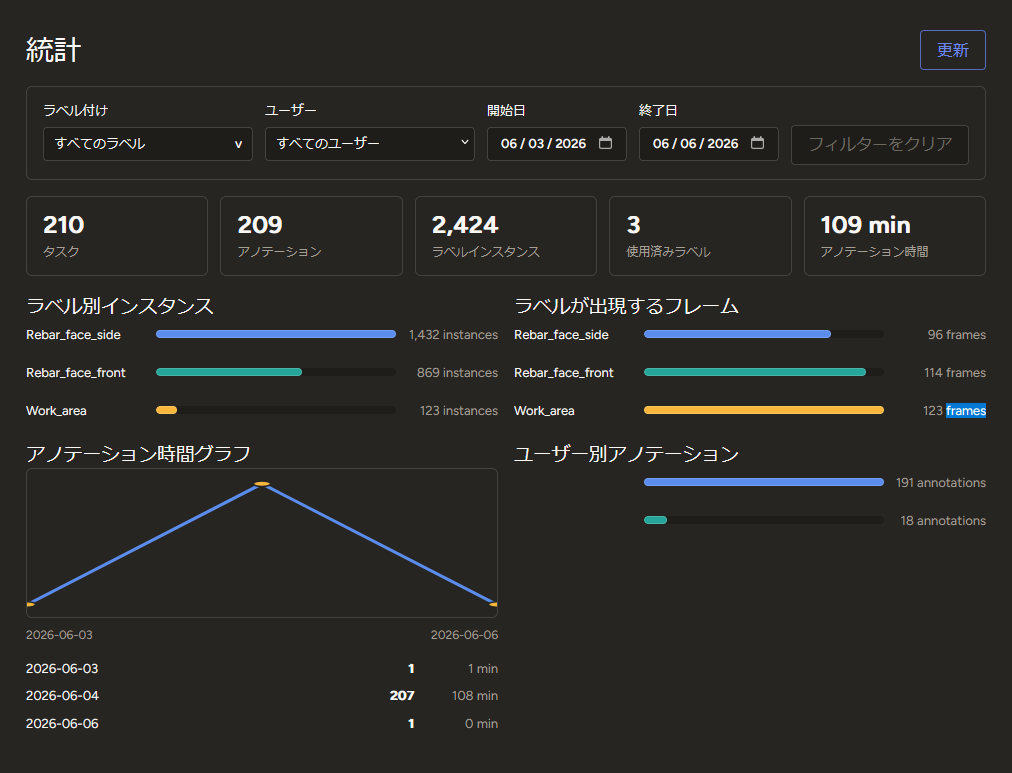Image resolution: width=1012 pixels, height=773 pixels.
Task: Click the 統計 page title
Action: (54, 50)
